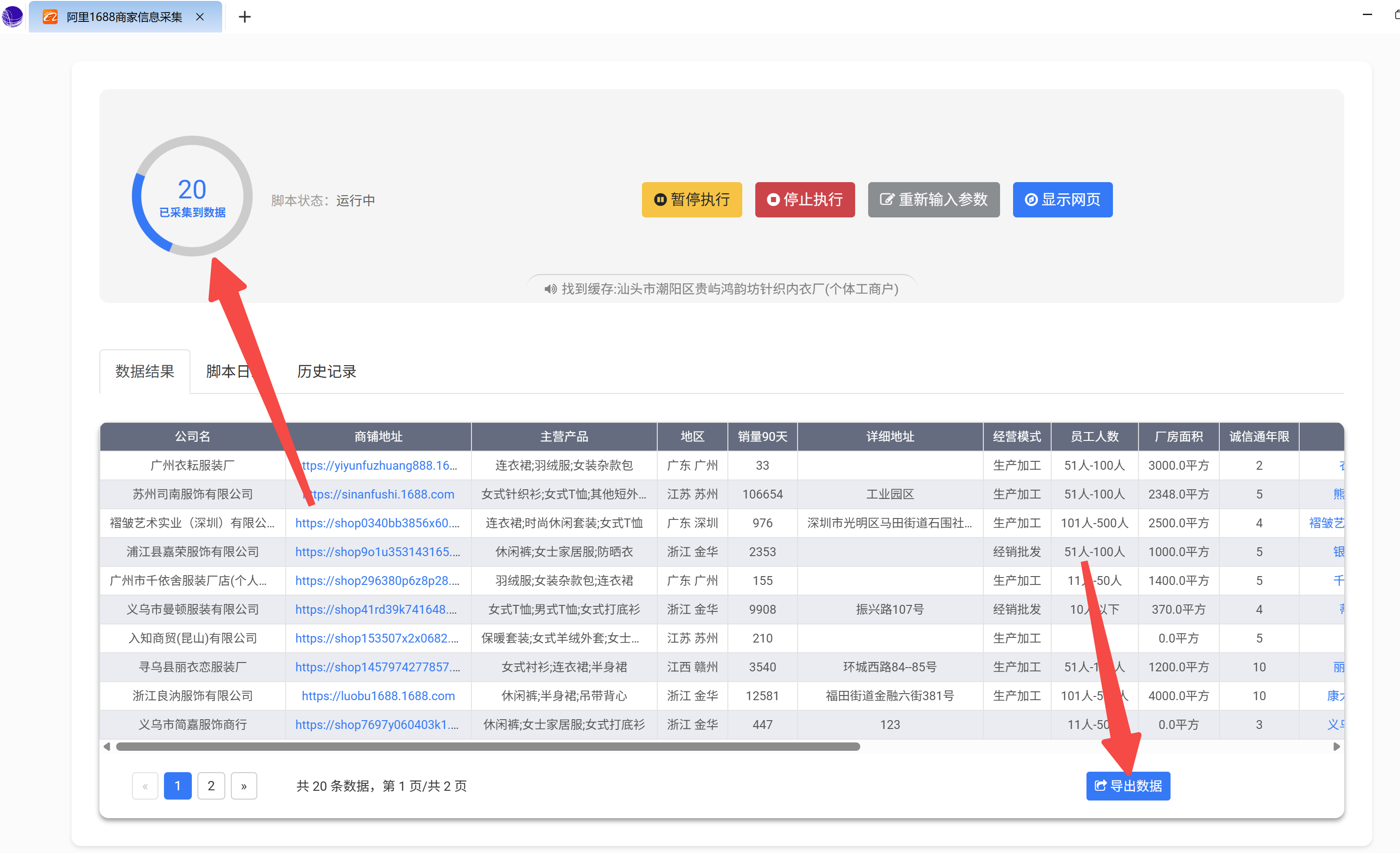Click 显示网页 button
The width and height of the screenshot is (1400, 853).
pos(1062,199)
